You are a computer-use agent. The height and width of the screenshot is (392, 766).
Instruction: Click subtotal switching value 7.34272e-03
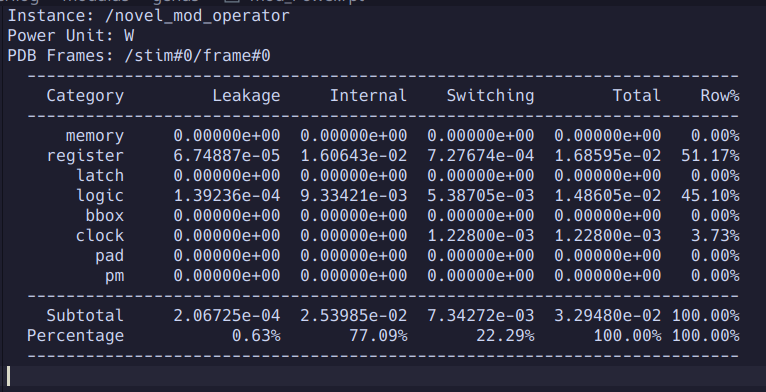click(x=481, y=316)
